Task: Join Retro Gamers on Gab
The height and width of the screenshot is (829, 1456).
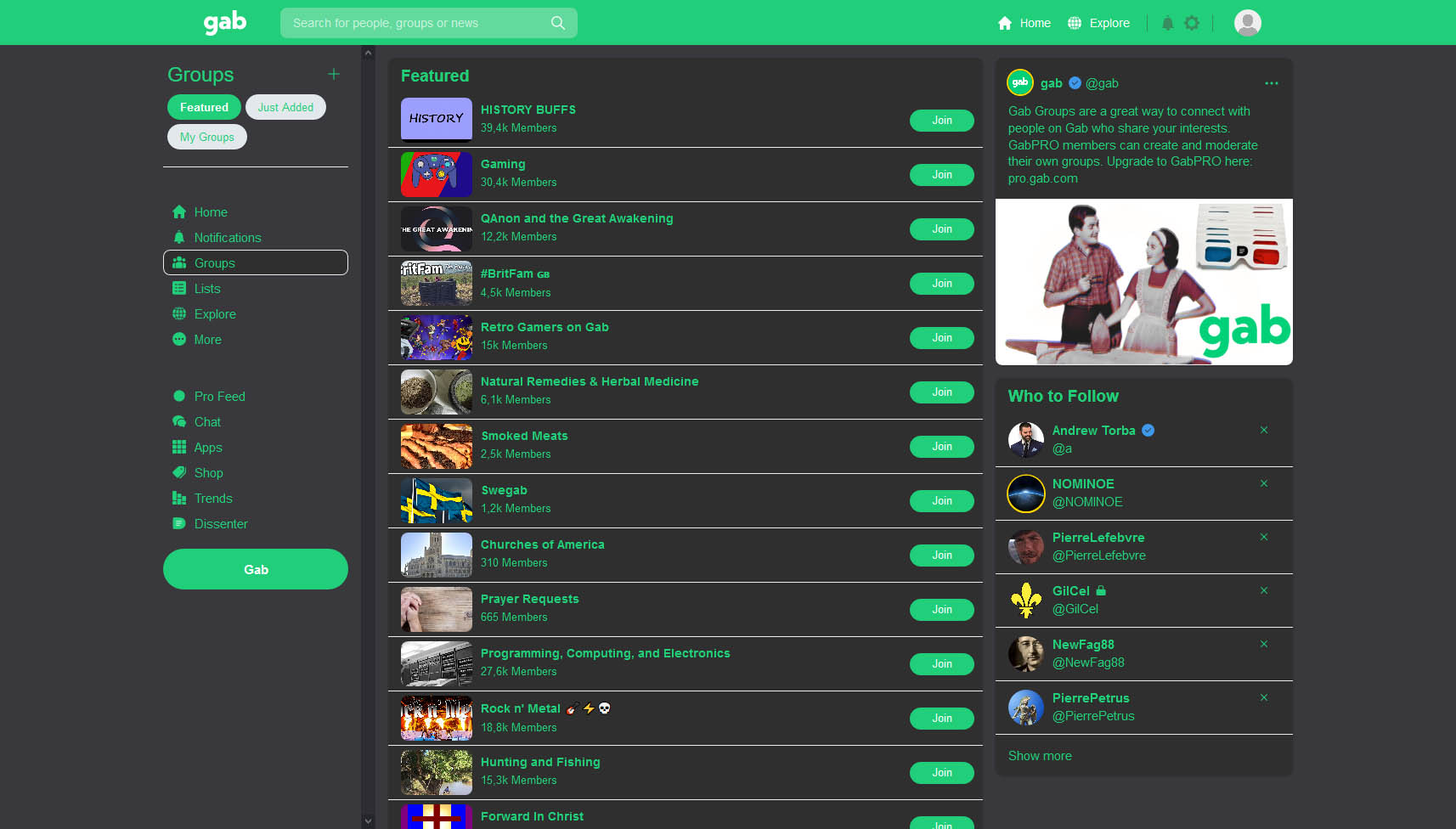Action: pos(942,338)
